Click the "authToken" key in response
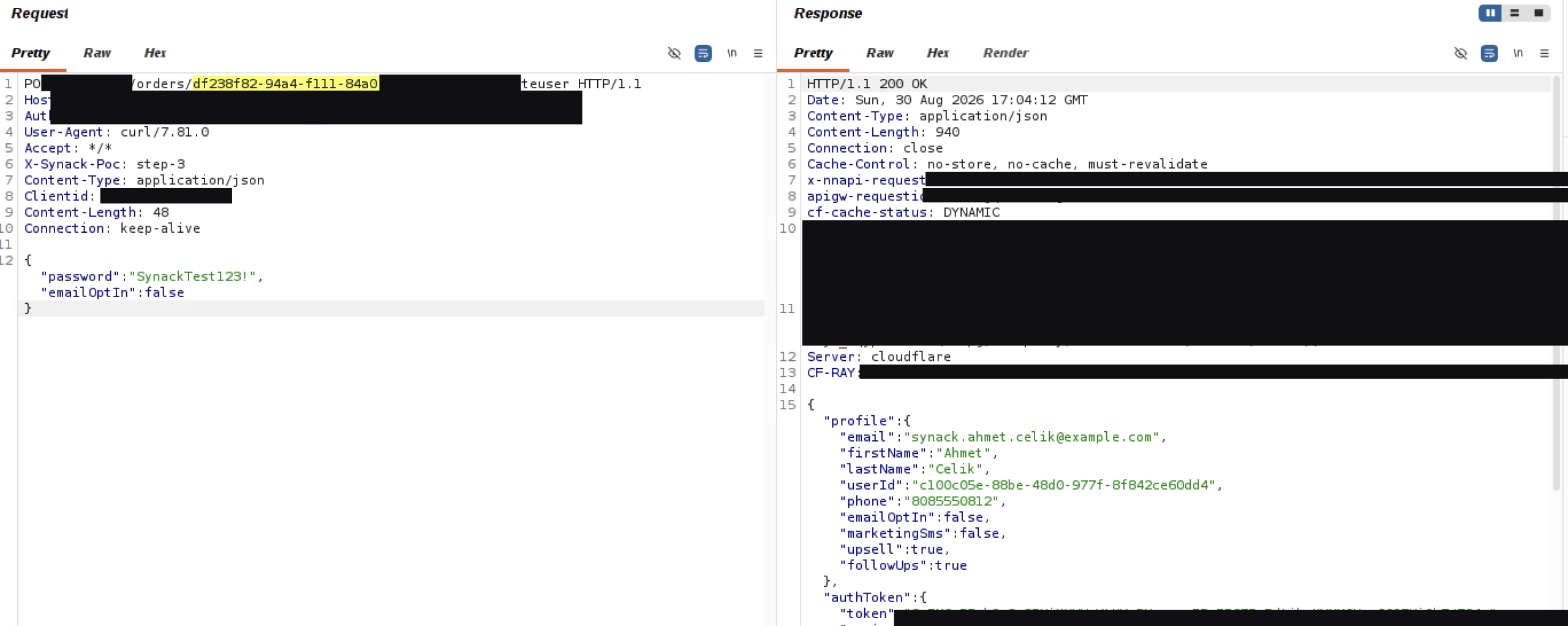 (x=867, y=597)
